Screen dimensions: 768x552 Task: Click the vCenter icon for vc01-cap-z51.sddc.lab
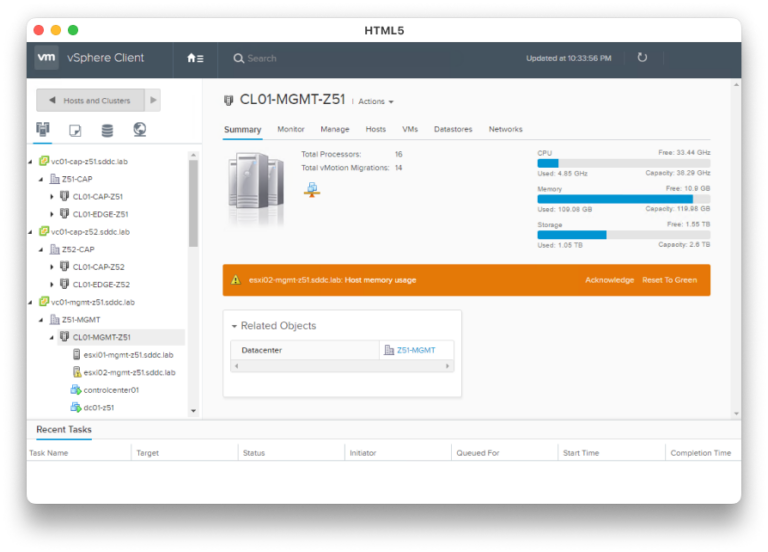(x=44, y=161)
